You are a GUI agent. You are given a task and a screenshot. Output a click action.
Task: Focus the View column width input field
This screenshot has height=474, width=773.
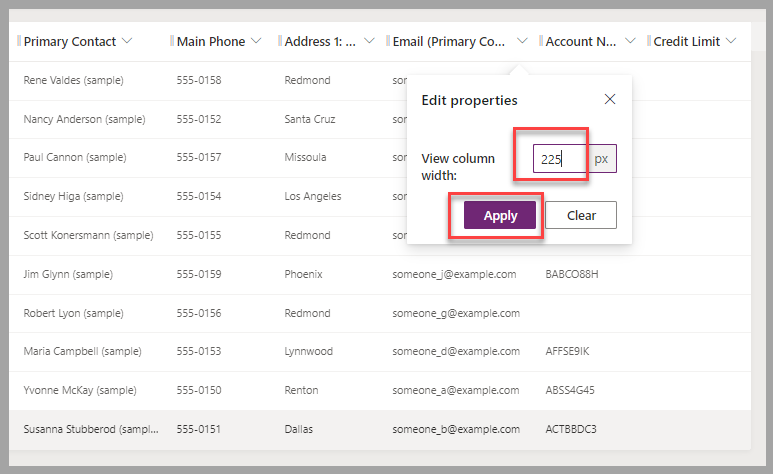560,159
